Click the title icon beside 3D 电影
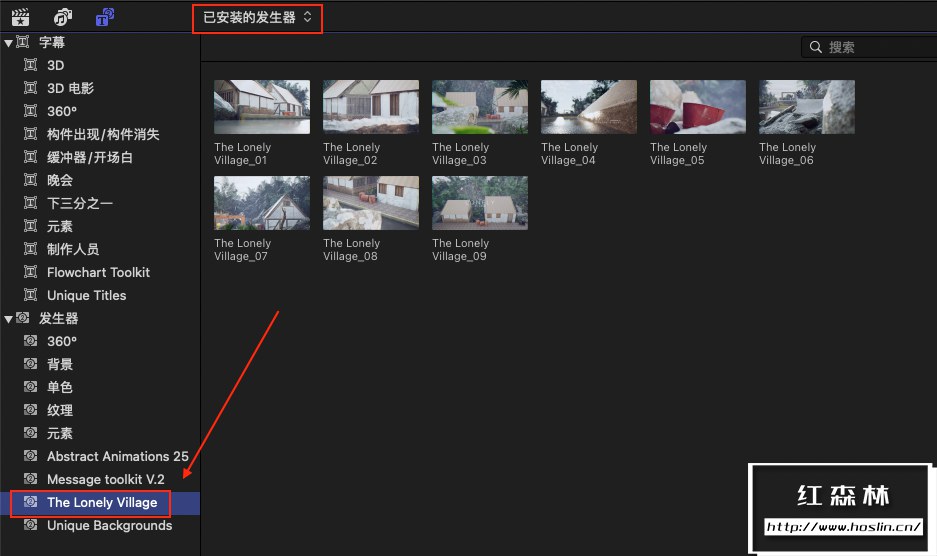Screen dimensions: 937x556 click(30, 88)
